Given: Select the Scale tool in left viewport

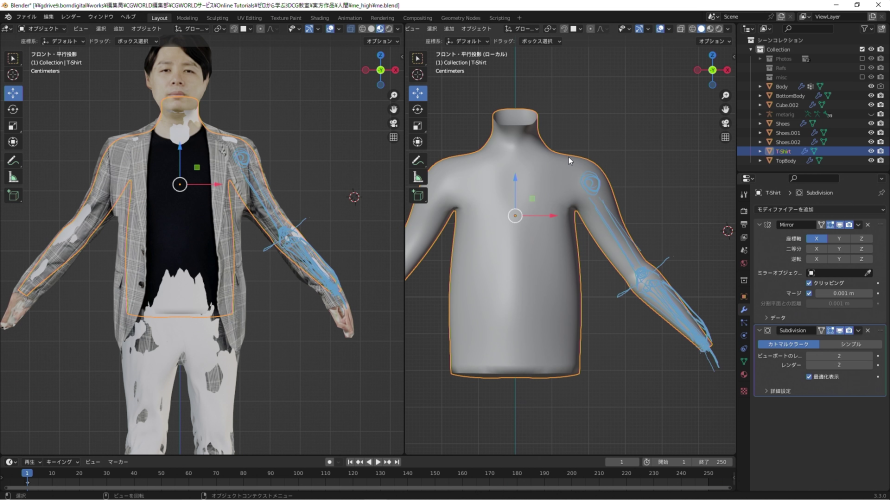Looking at the screenshot, I should pos(13,126).
